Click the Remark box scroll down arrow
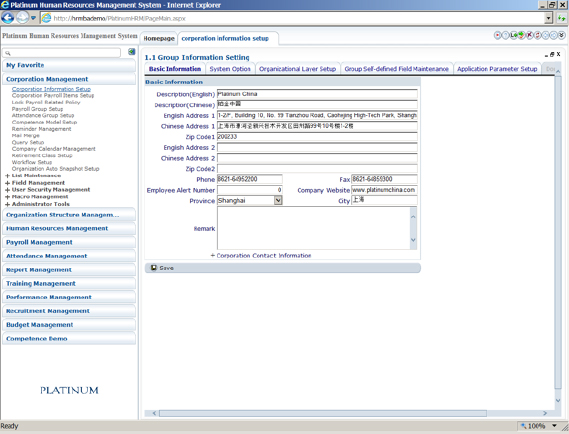The width and height of the screenshot is (569, 434). coord(413,240)
